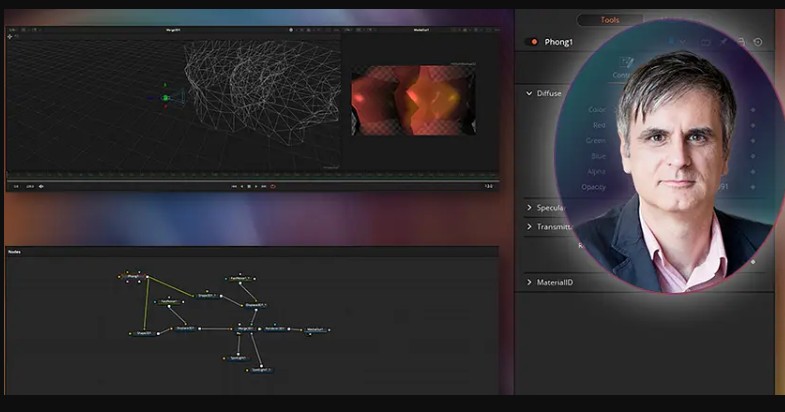Click the rendered MediaOut1 preview image
Viewport: 785px width, 412px height.
tap(414, 100)
